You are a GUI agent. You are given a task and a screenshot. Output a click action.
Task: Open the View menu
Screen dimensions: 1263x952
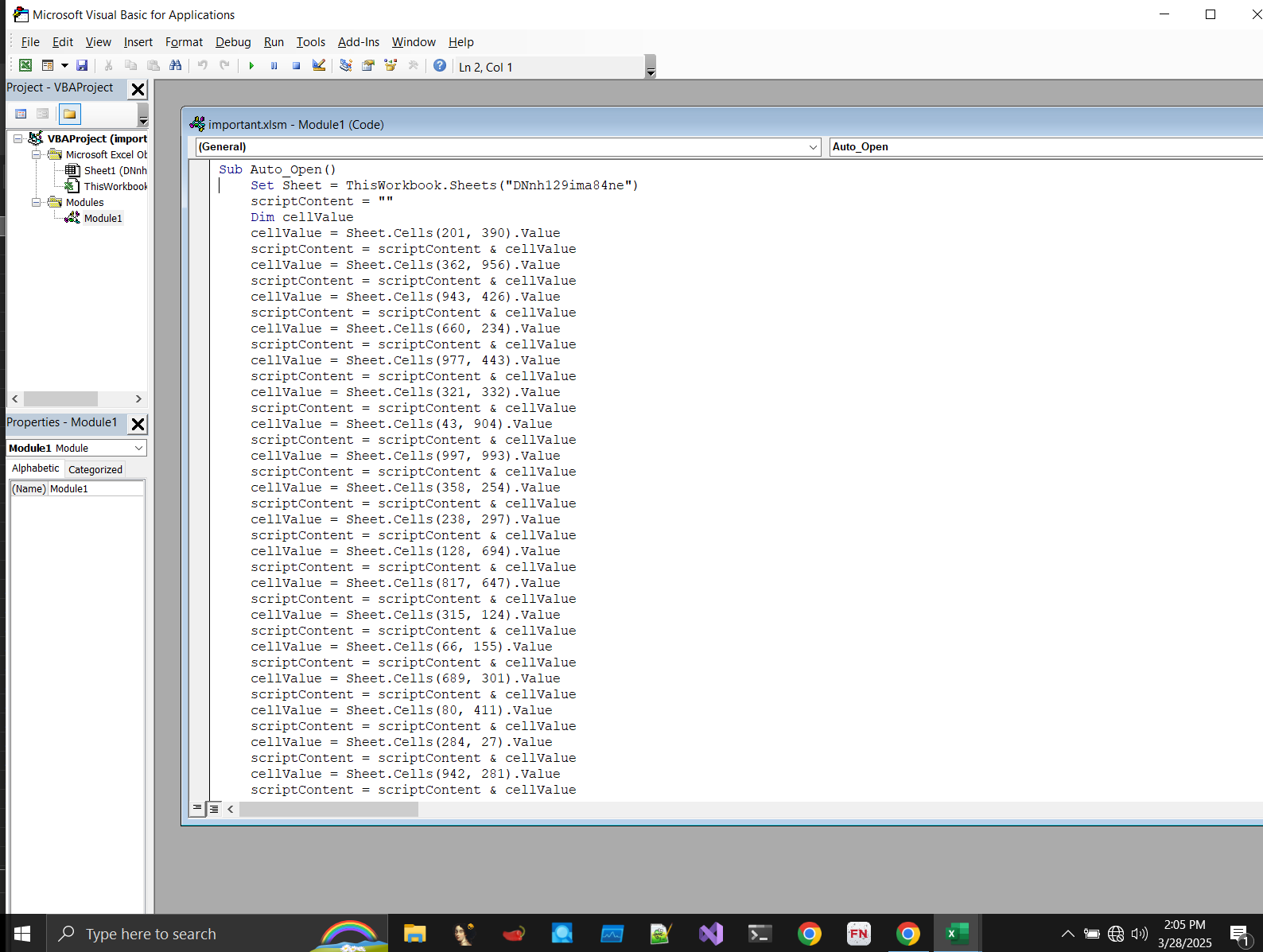(x=99, y=42)
